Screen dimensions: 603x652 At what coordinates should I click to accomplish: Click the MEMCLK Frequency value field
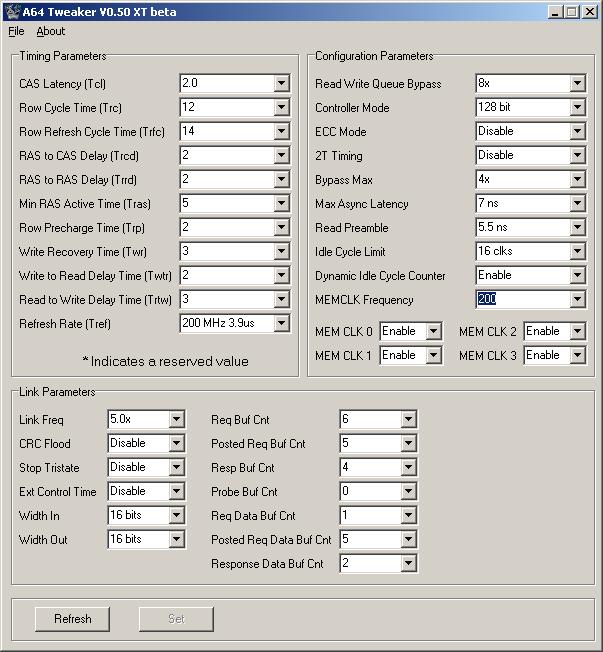tap(523, 299)
